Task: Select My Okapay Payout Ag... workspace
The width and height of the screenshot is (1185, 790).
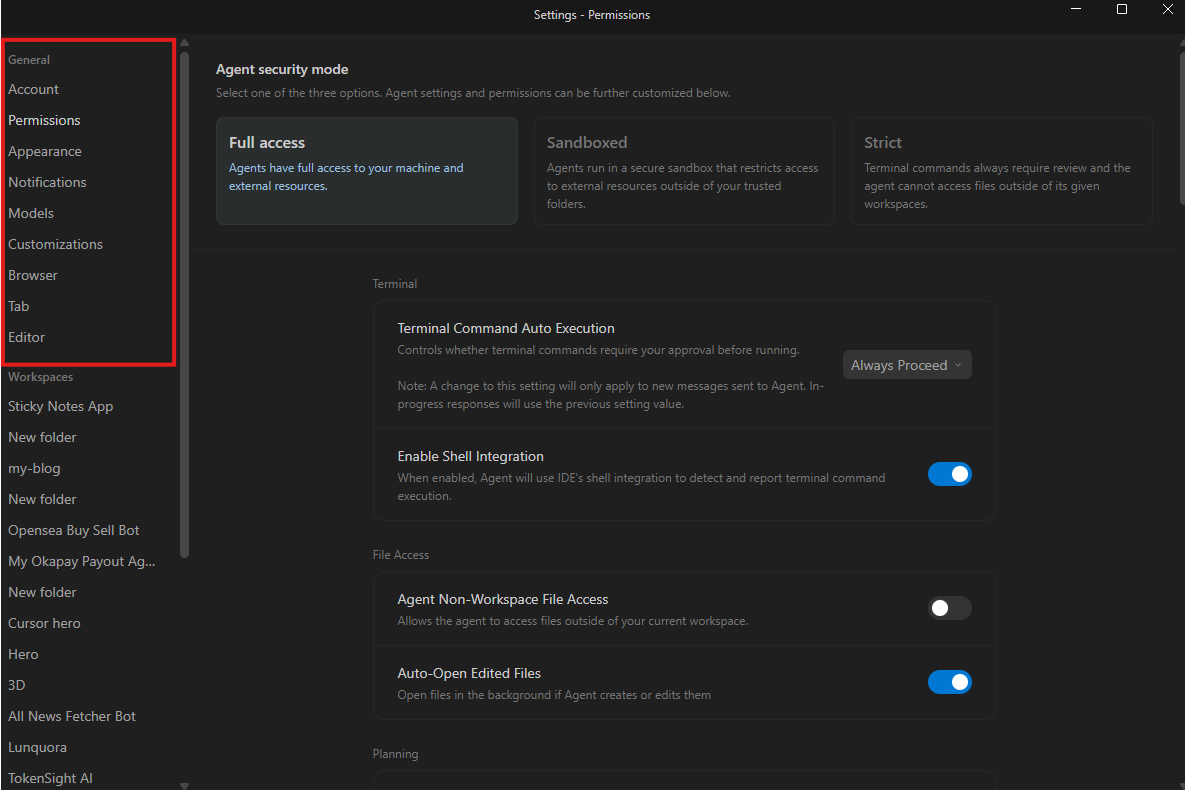Action: coord(82,562)
